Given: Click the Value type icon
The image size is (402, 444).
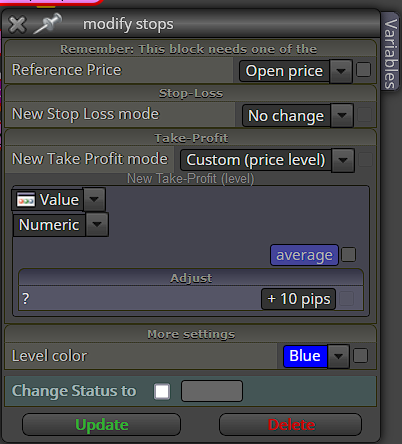Looking at the screenshot, I should pos(26,200).
